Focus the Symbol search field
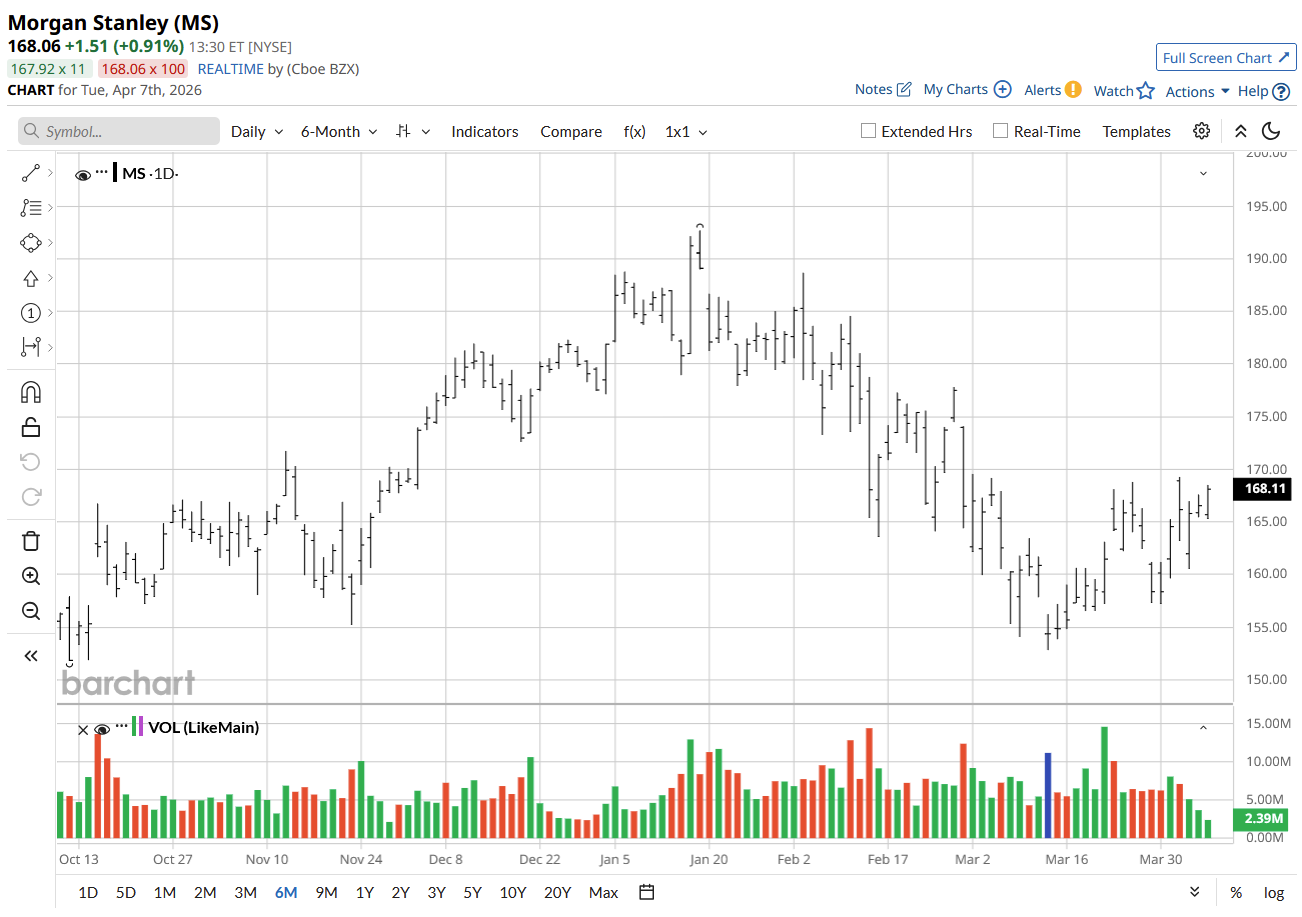The height and width of the screenshot is (917, 1302). click(x=119, y=131)
